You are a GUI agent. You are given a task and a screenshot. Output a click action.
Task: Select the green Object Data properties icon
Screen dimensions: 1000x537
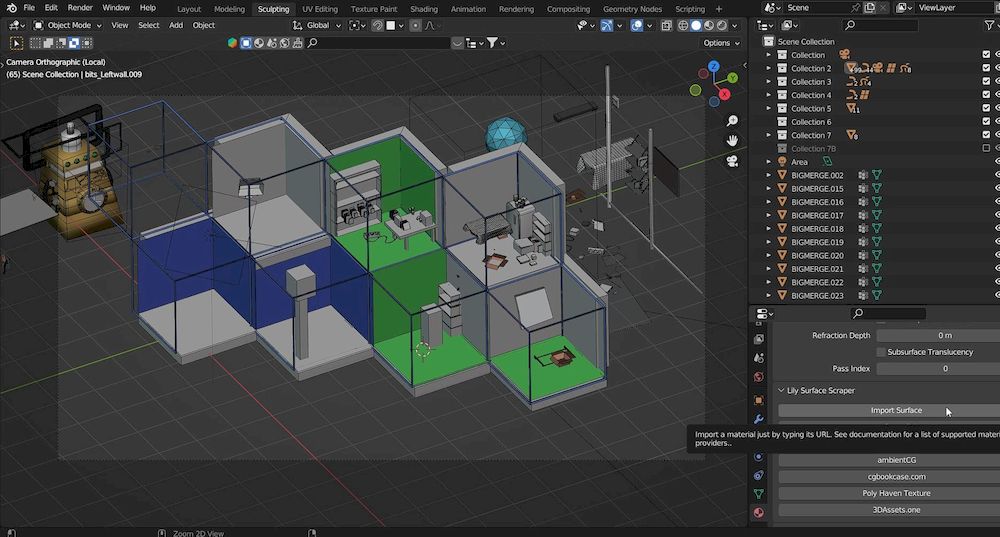click(x=759, y=494)
